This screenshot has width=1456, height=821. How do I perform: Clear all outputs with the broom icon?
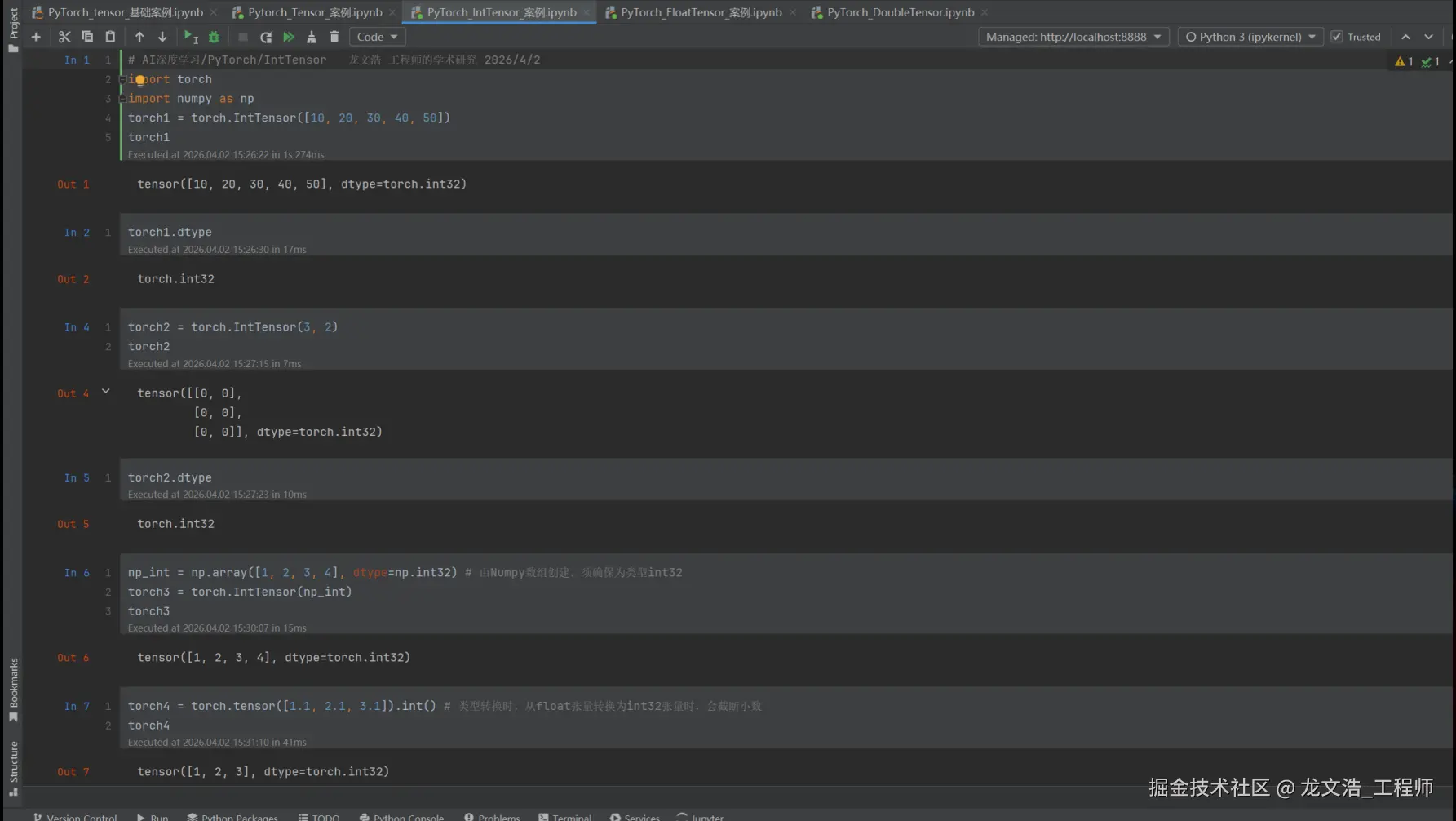(x=312, y=37)
